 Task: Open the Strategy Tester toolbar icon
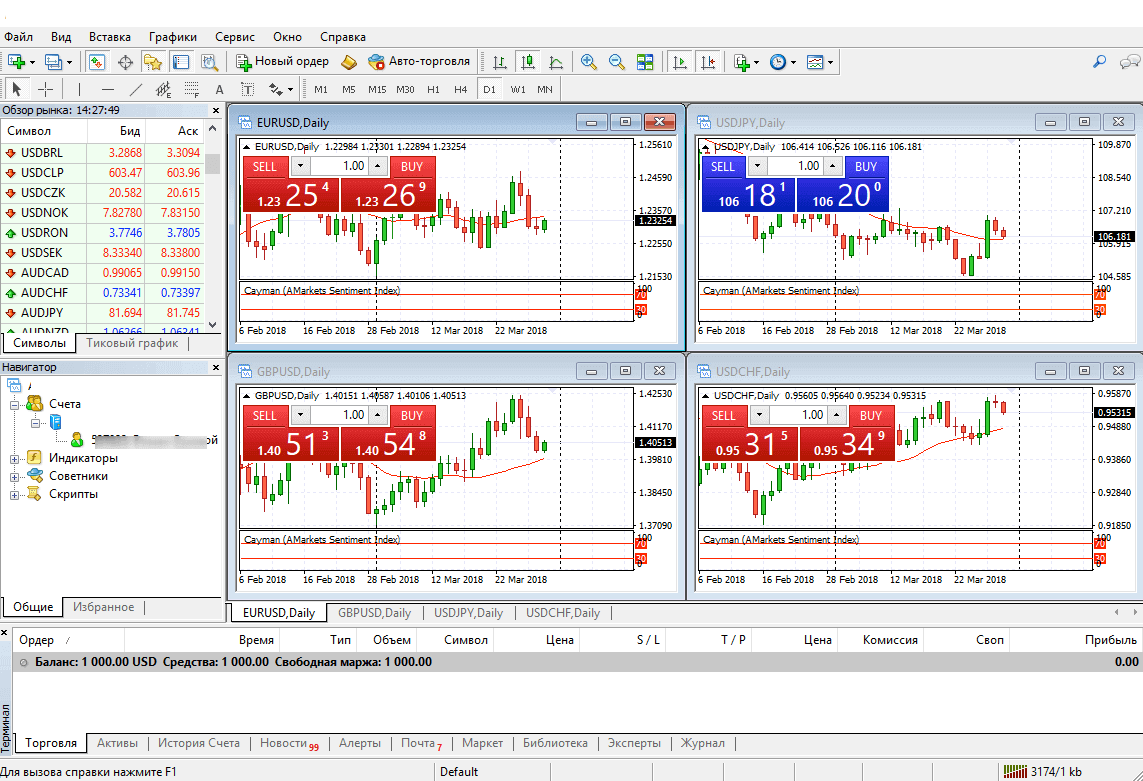(x=209, y=62)
